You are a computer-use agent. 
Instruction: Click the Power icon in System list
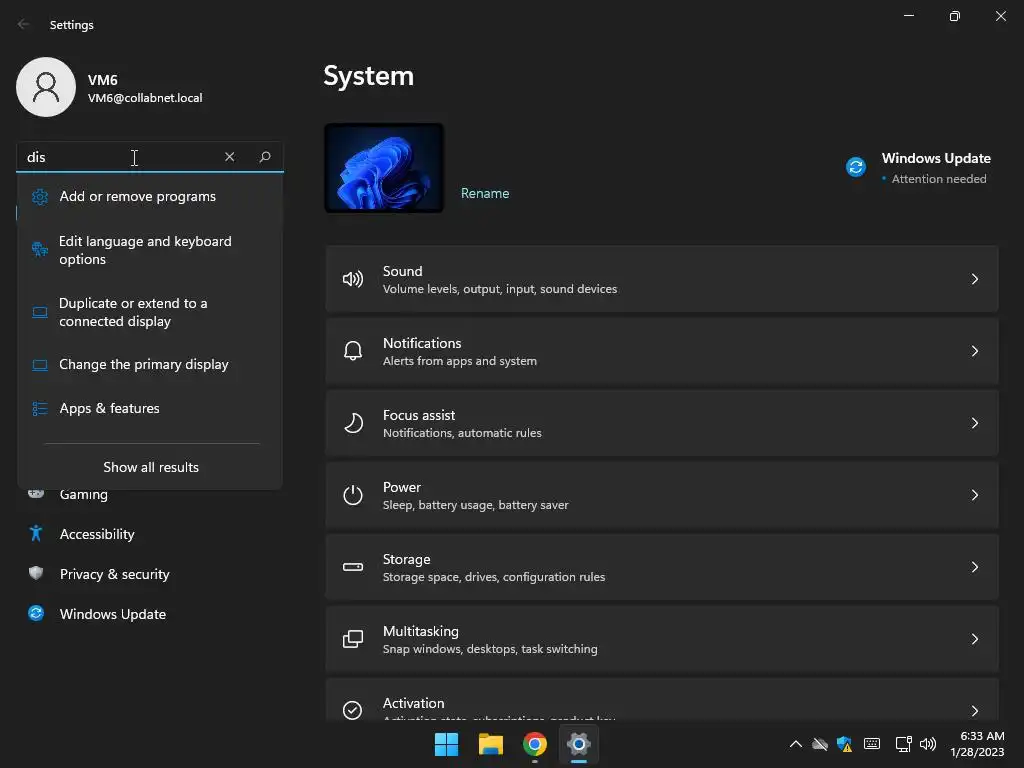pos(353,495)
